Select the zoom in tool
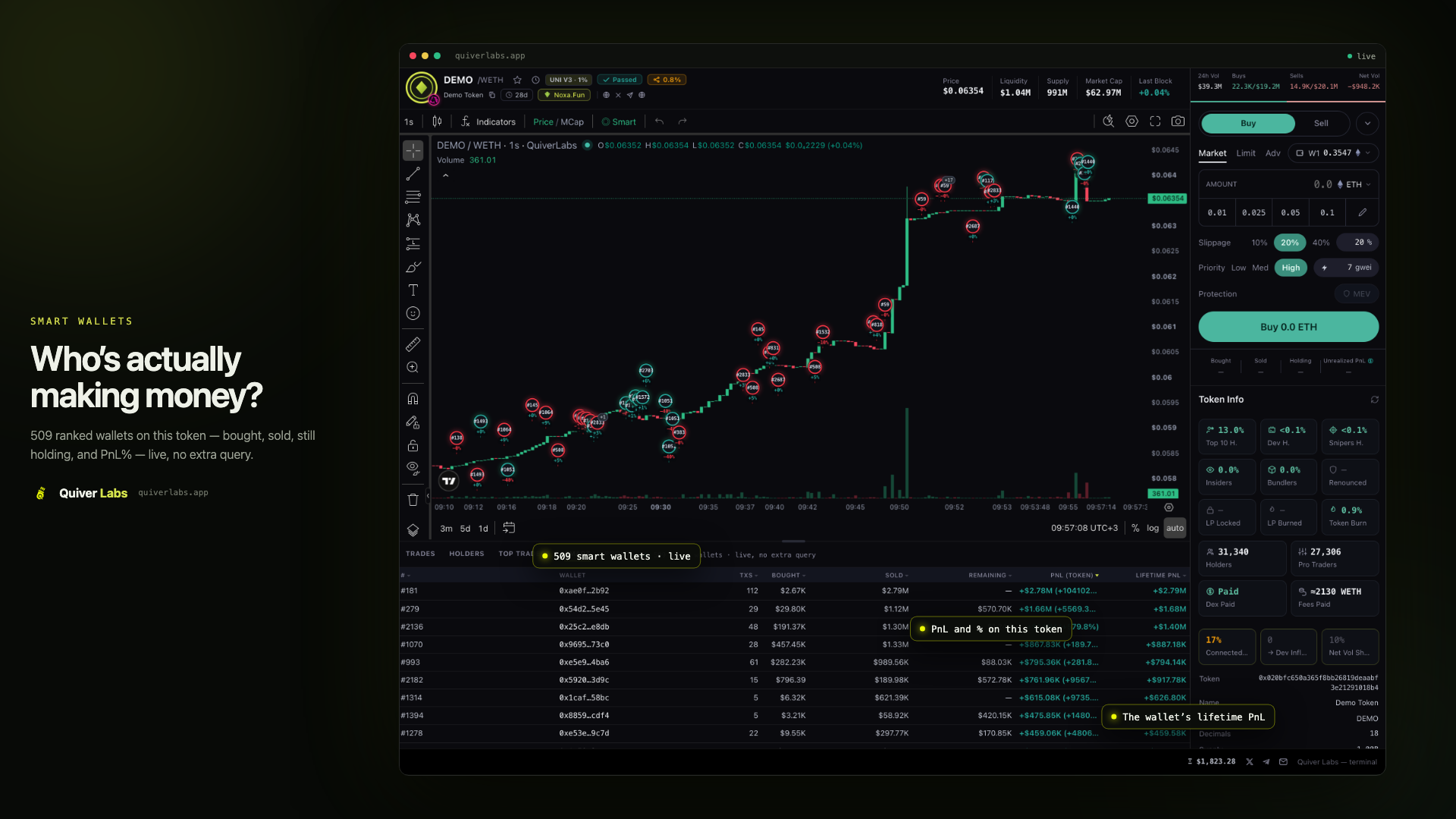This screenshot has height=819, width=1456. click(413, 367)
